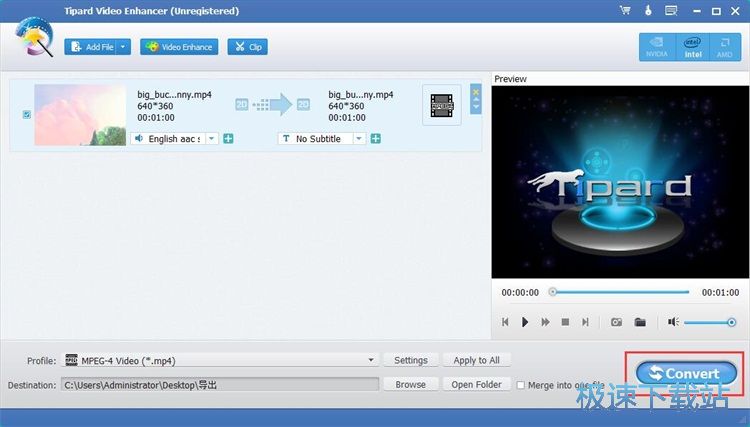Mute audio using speaker icon
Image resolution: width=750 pixels, height=427 pixels.
pos(673,322)
